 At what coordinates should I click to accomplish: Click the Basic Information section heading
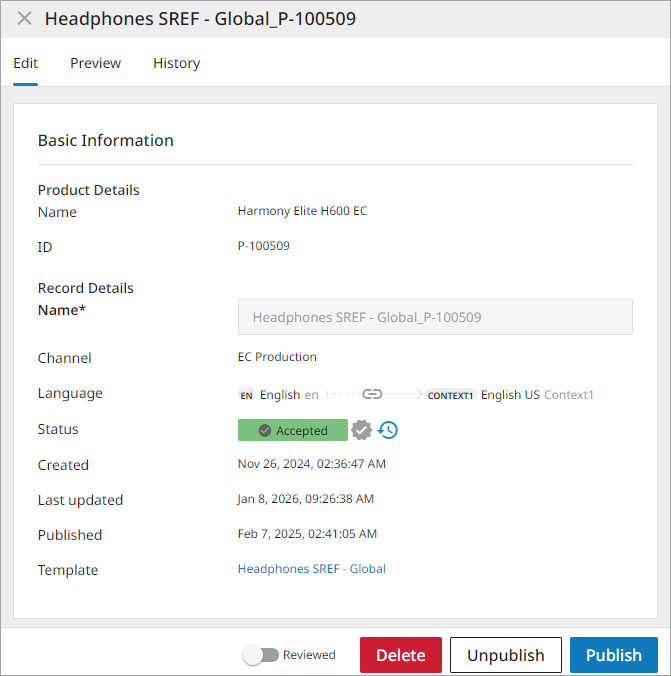click(x=106, y=141)
